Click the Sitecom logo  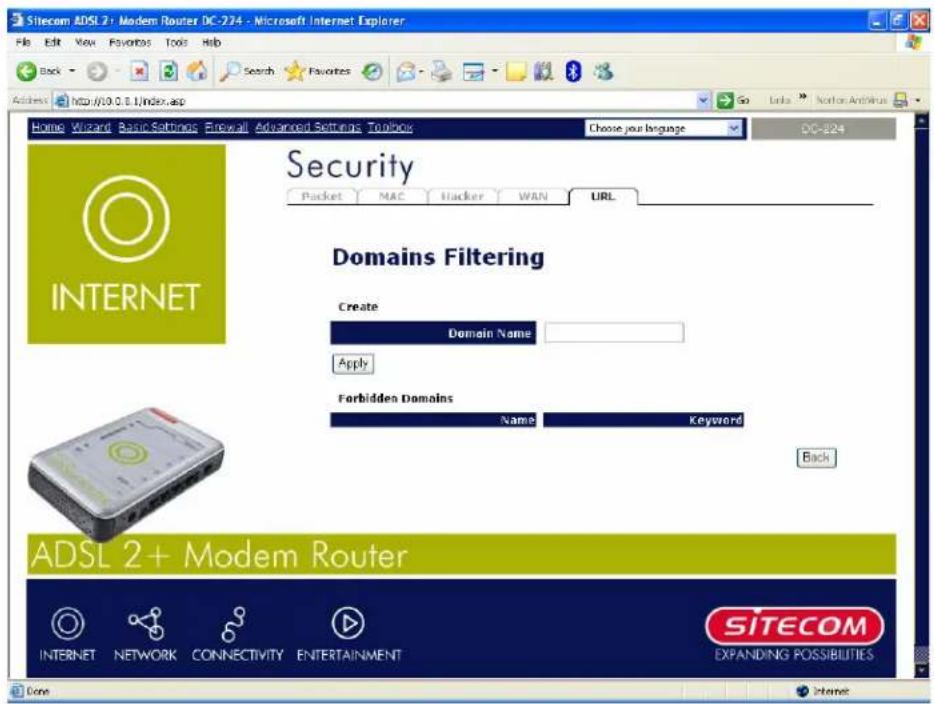(794, 626)
